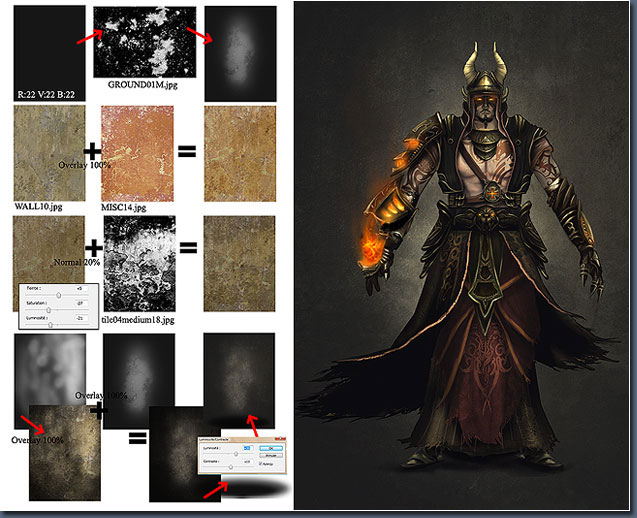The width and height of the screenshot is (637, 518).
Task: Click the Luminosité slider handle
Action: point(236,453)
